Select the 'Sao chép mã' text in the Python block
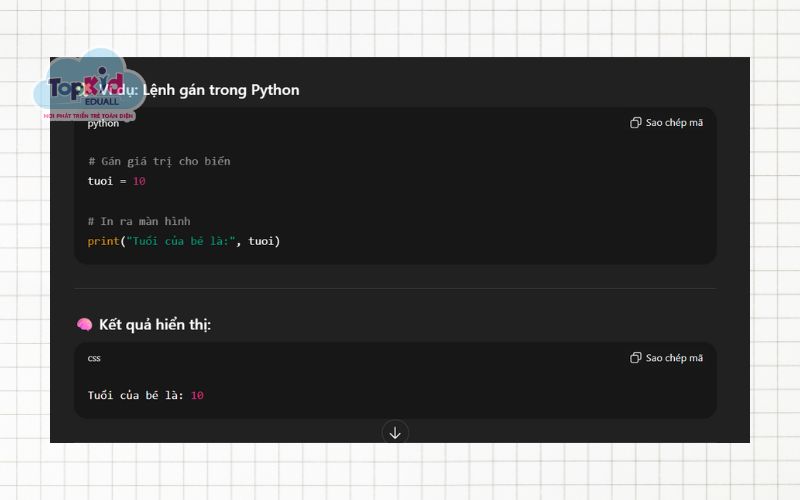This screenshot has width=800, height=500. (x=674, y=123)
